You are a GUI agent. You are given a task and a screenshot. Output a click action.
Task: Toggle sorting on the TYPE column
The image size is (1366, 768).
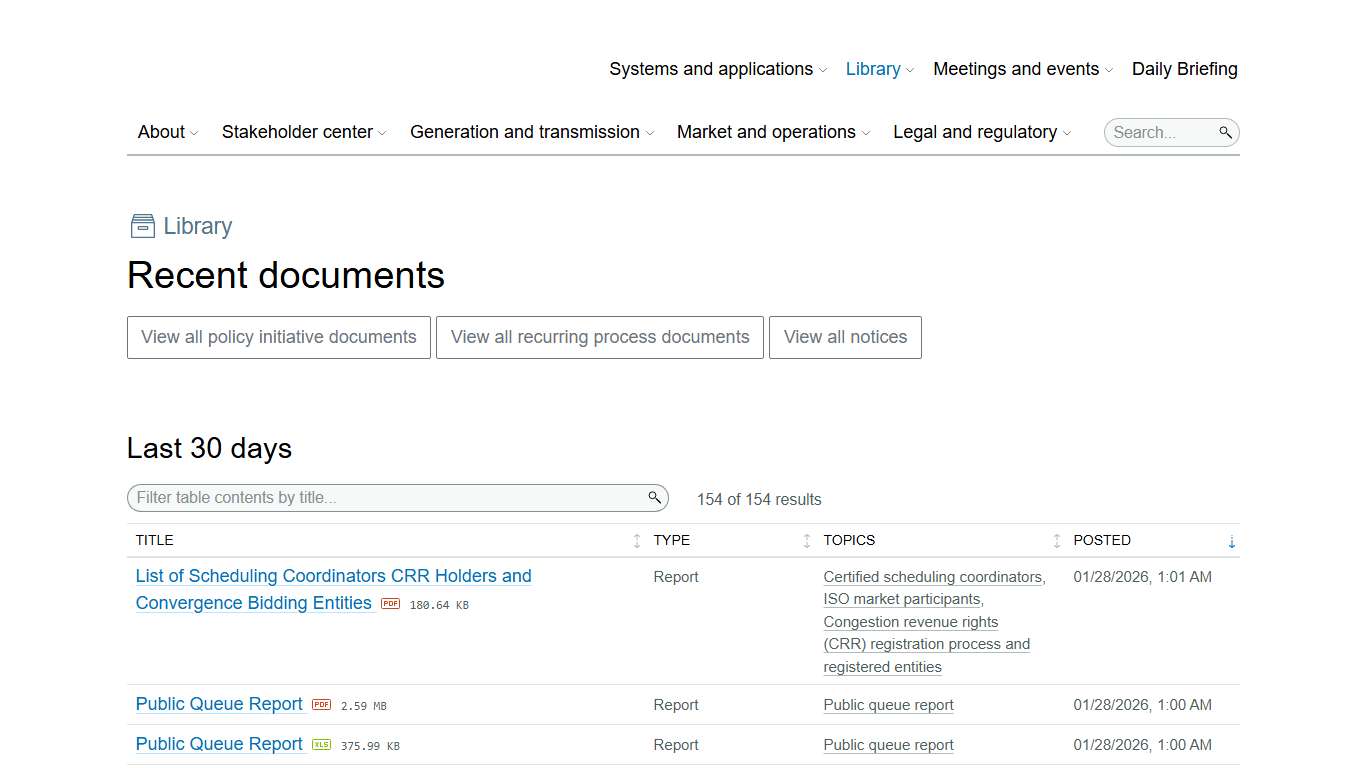point(806,540)
